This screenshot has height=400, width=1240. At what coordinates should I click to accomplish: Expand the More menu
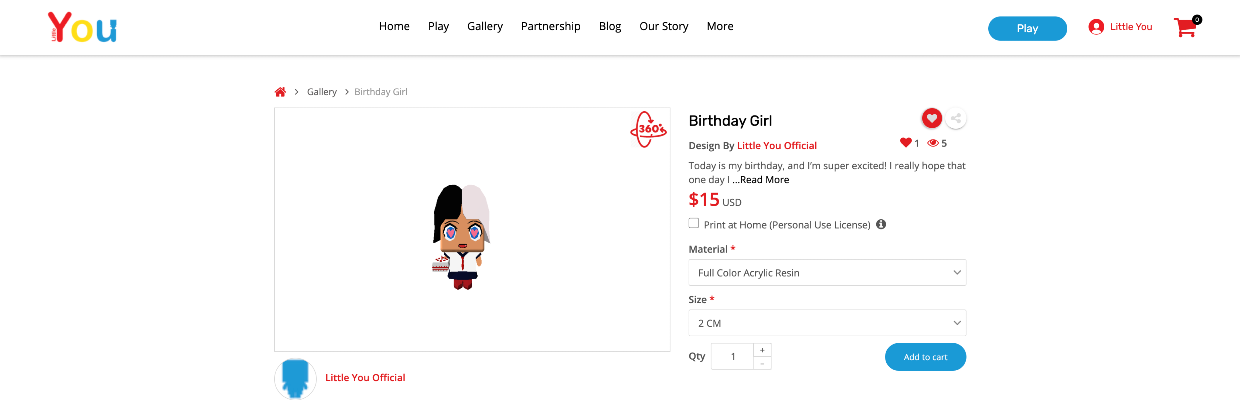(x=720, y=27)
